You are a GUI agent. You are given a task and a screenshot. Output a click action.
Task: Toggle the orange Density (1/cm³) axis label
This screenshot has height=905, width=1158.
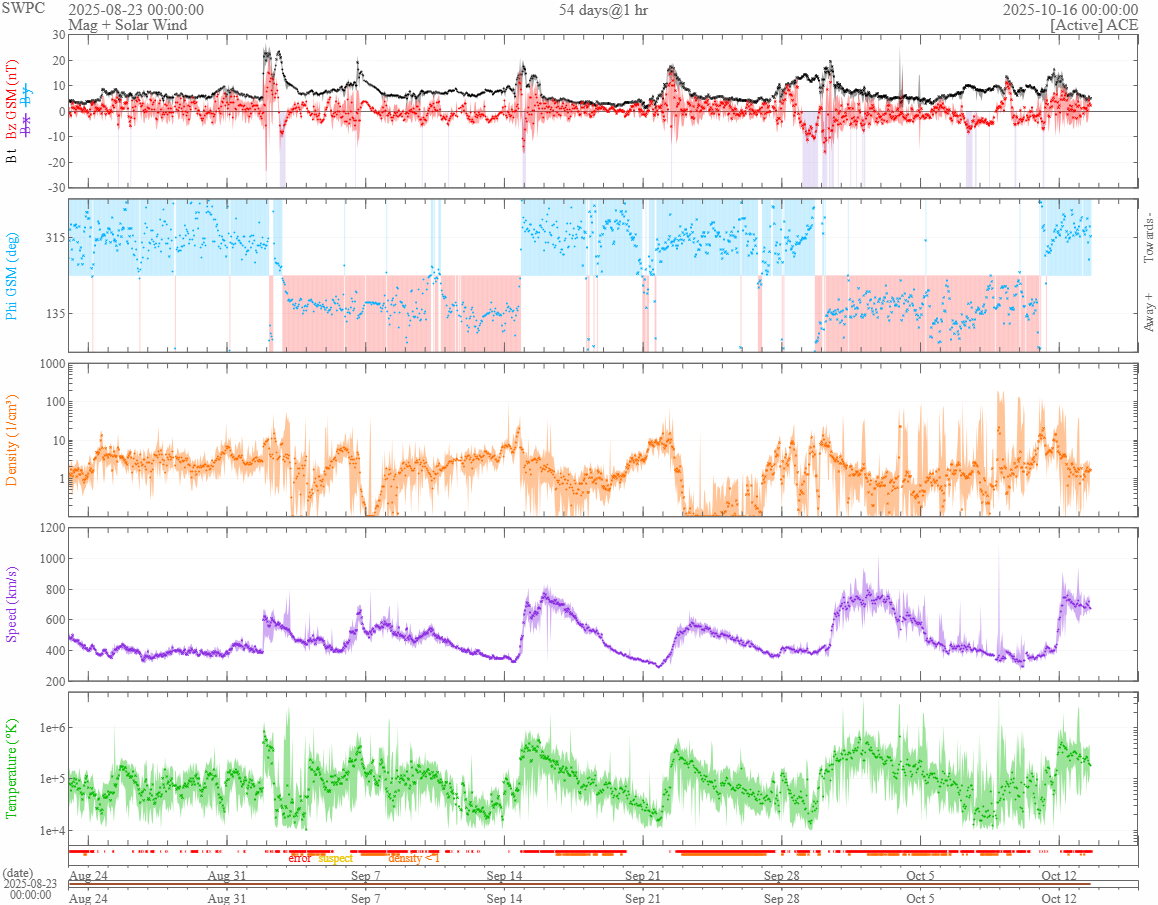11,440
